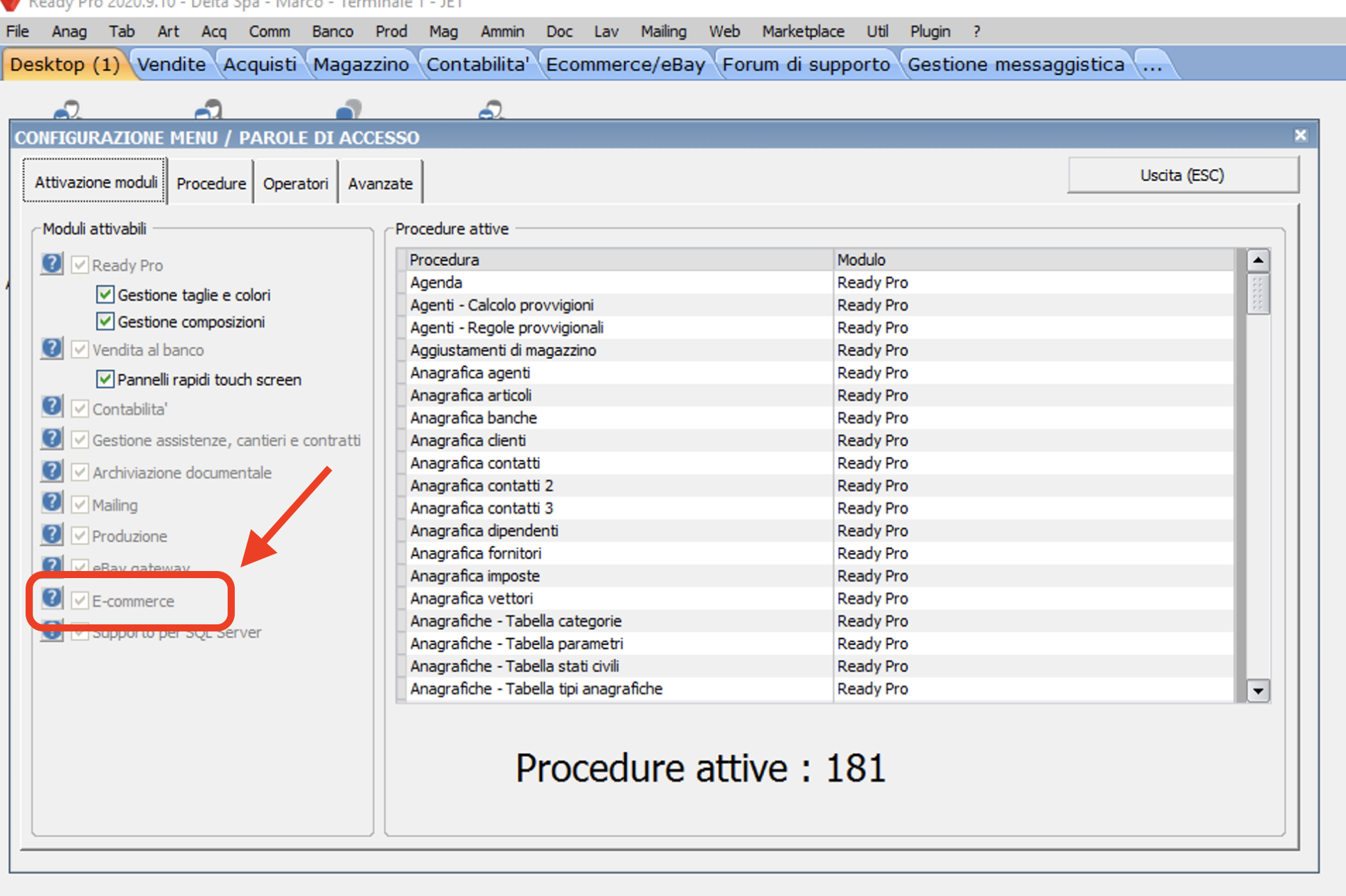The width and height of the screenshot is (1346, 896).
Task: Switch to the Acquisti tab
Action: click(260, 65)
